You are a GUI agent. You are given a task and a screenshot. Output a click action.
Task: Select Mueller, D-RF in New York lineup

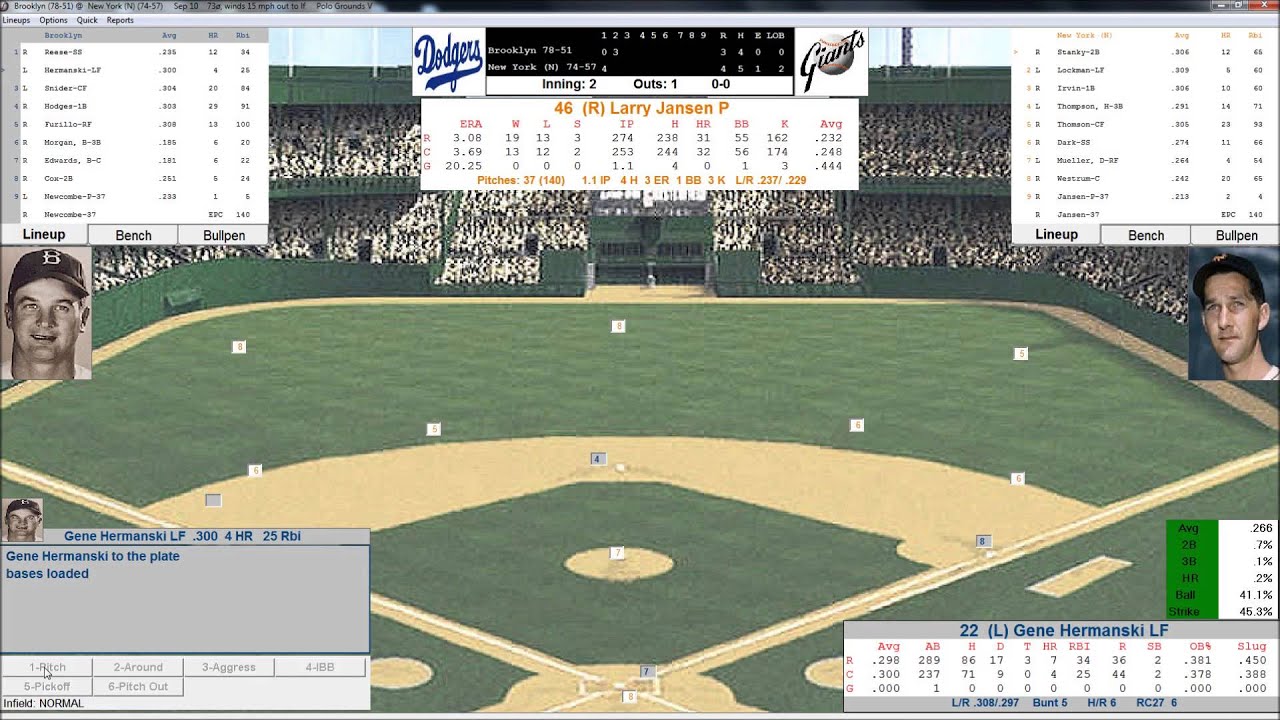tap(1146, 160)
